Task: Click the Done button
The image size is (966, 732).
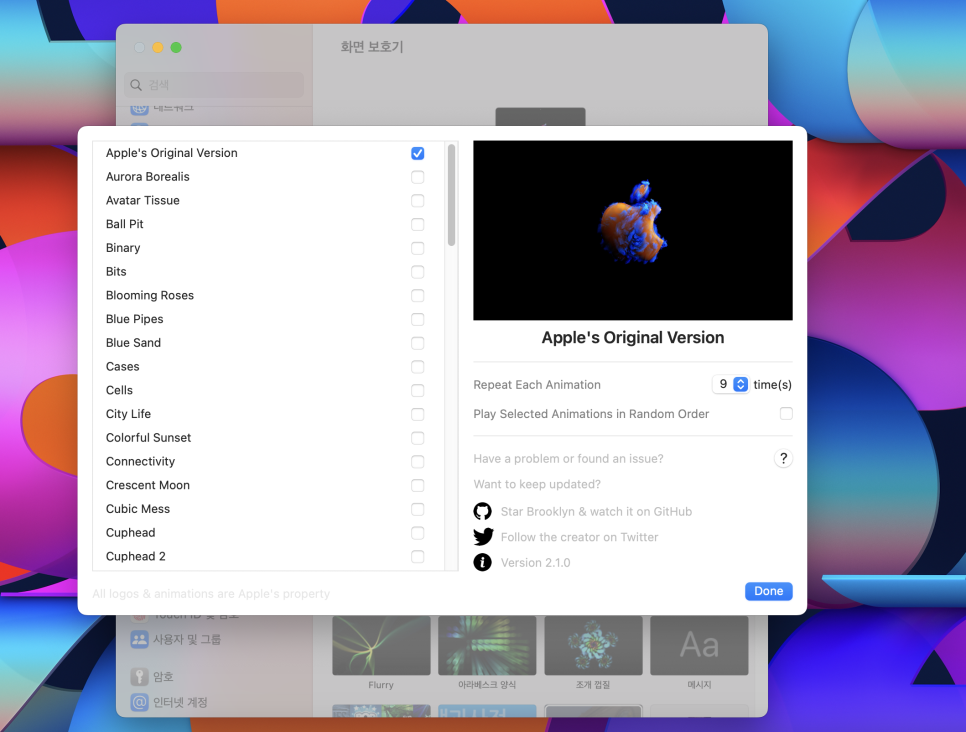Action: coord(768,591)
